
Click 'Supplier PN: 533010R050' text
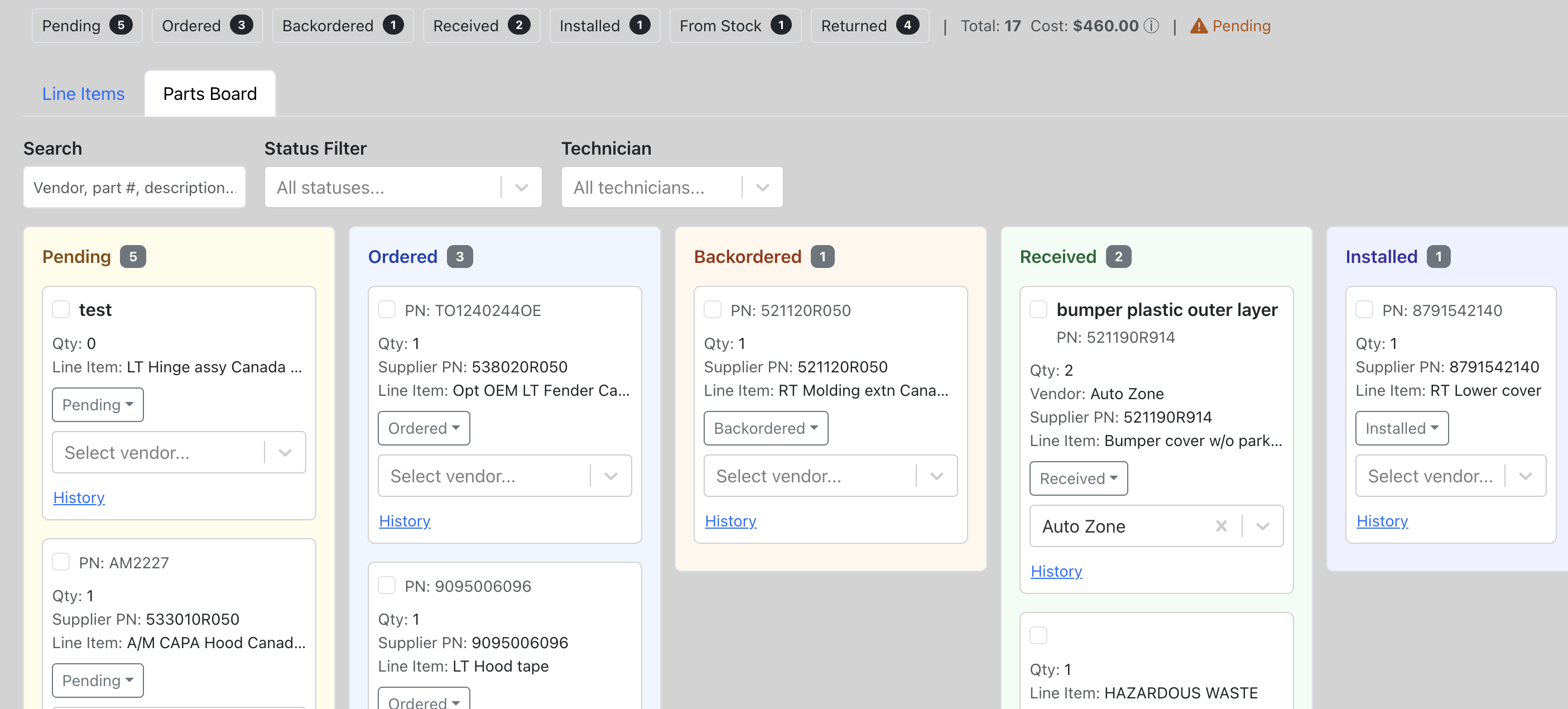click(x=146, y=619)
